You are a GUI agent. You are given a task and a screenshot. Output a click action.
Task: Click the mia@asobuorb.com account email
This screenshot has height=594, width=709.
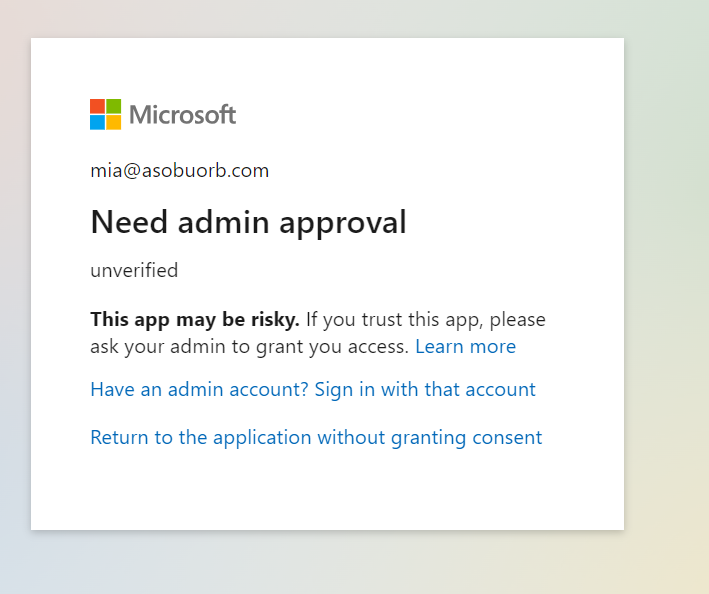click(179, 170)
